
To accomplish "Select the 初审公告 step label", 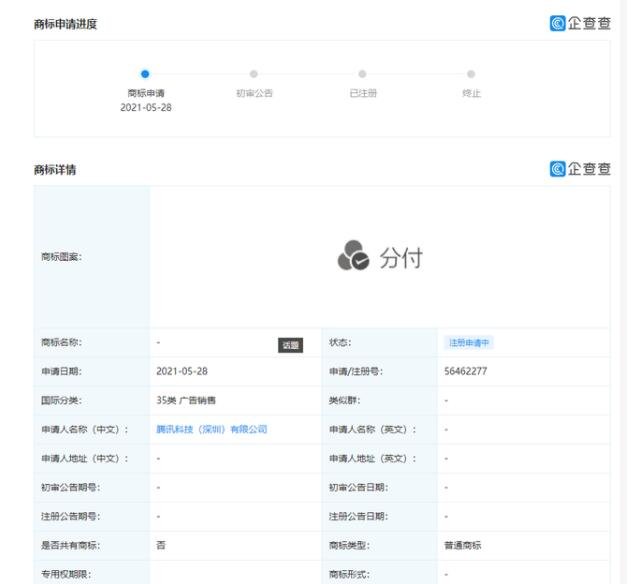I will coord(254,93).
